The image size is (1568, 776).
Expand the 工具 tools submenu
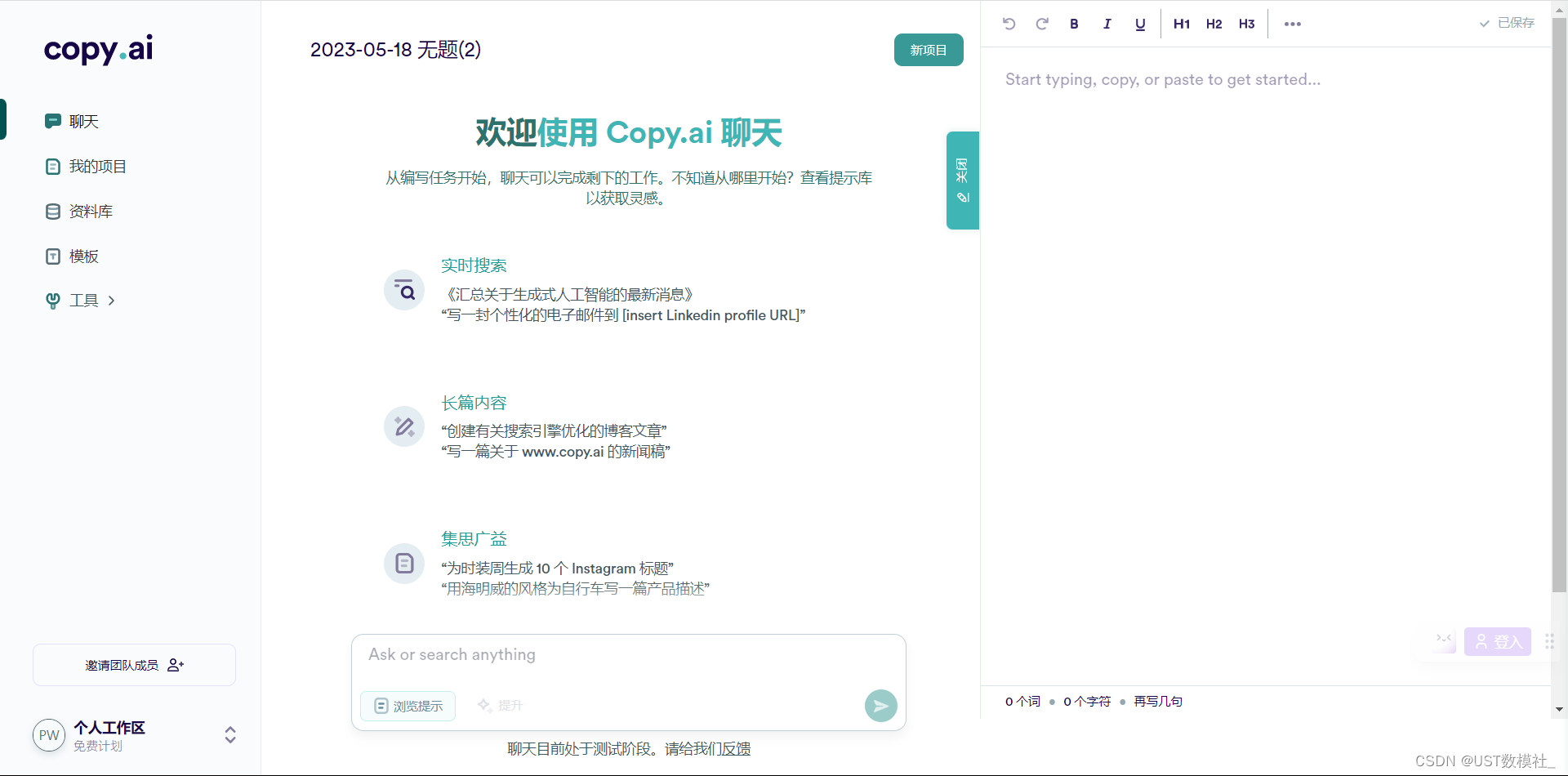click(80, 301)
